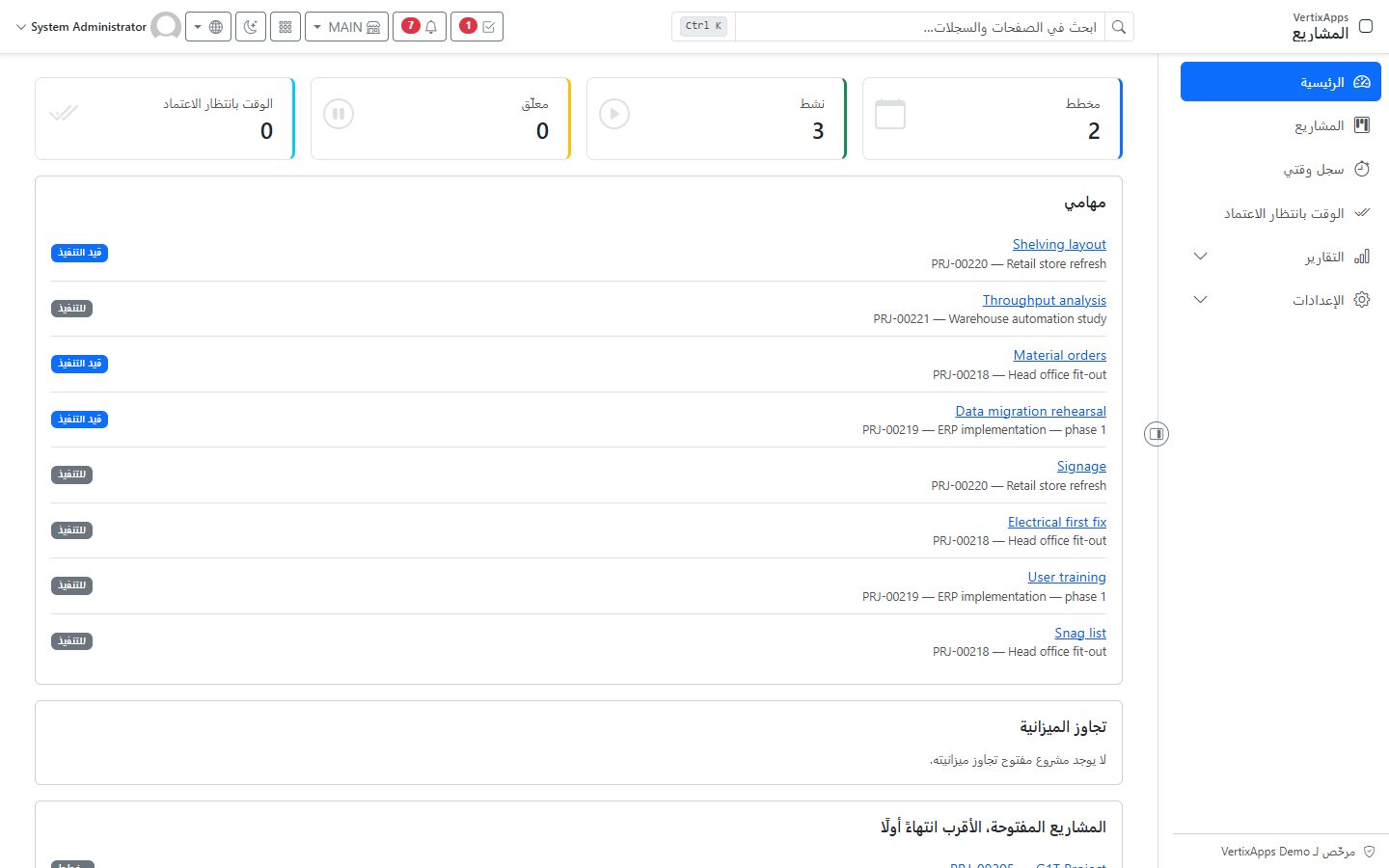Click double-check icon in approval card
This screenshot has width=1389, height=868.
coord(64,114)
